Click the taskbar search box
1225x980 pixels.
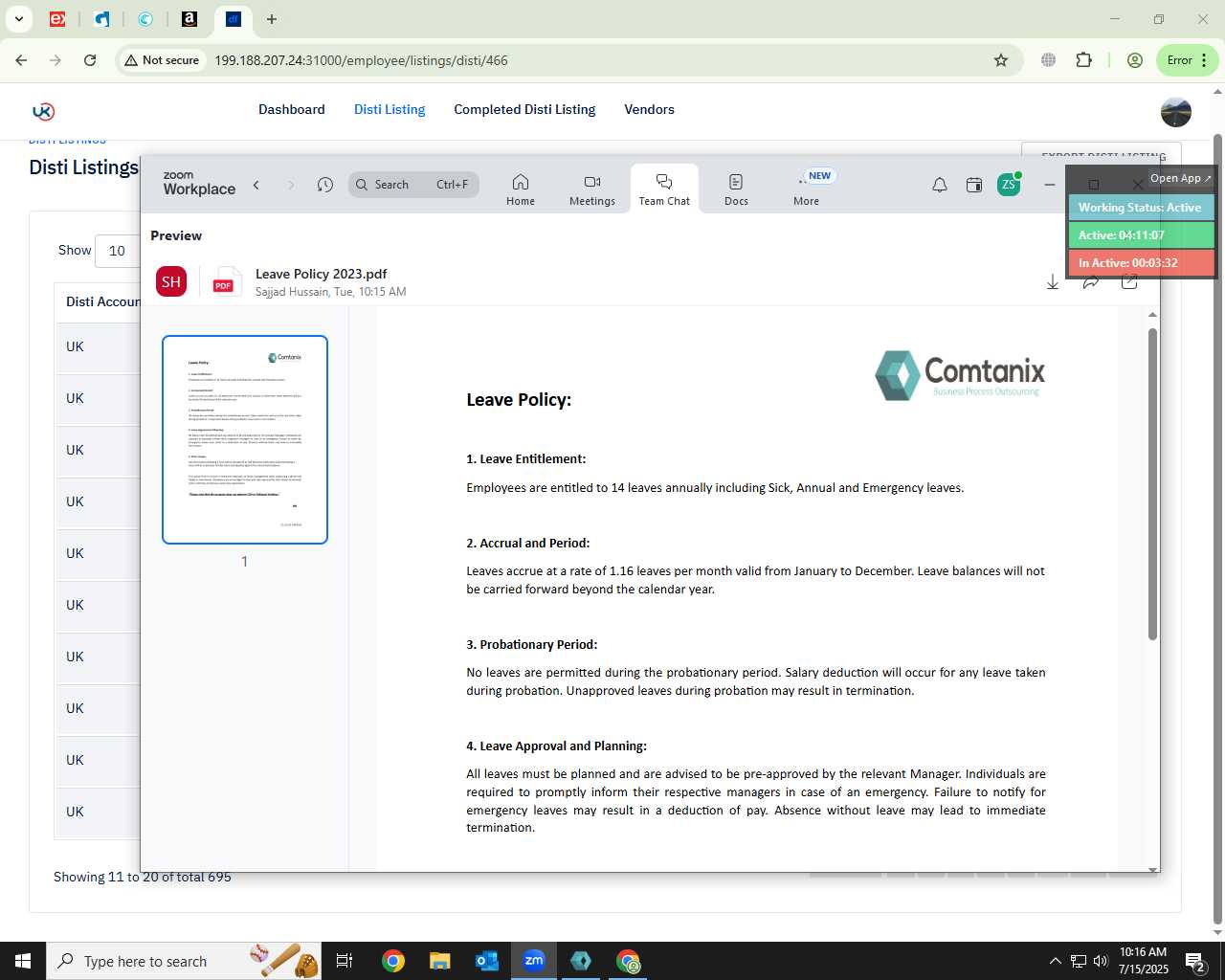(184, 961)
